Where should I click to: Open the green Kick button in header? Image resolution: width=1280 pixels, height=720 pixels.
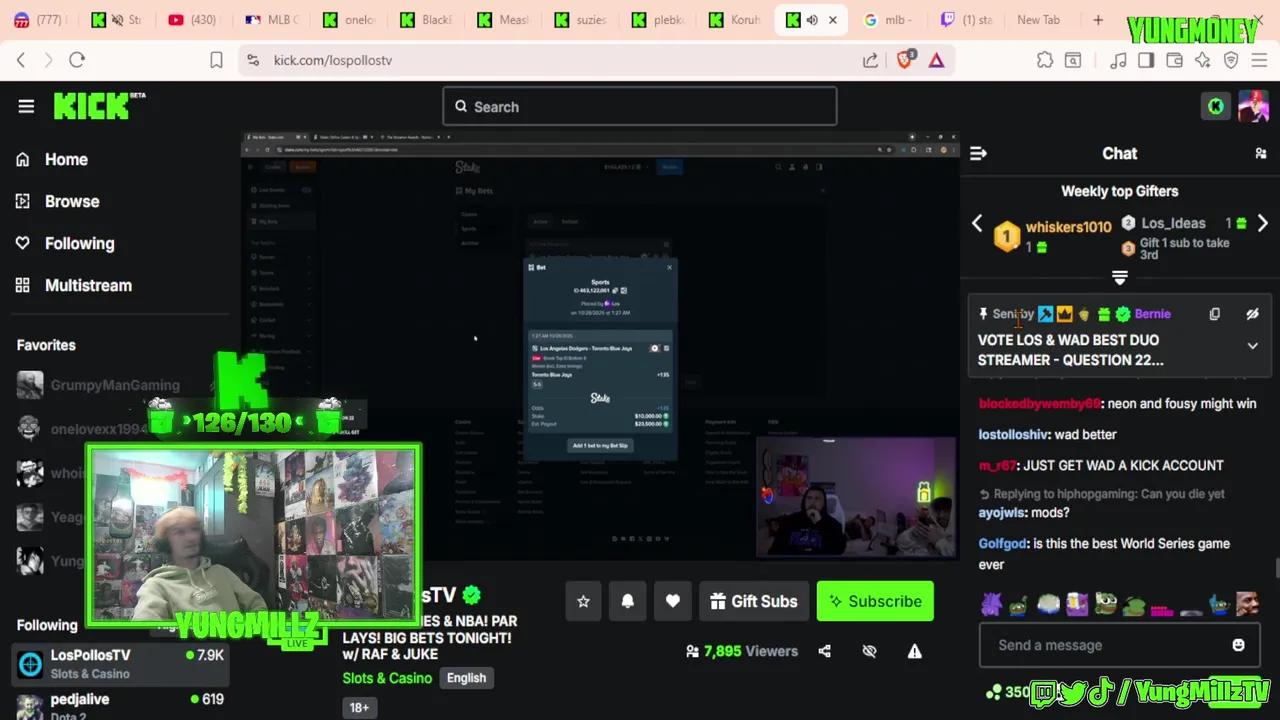pyautogui.click(x=1215, y=106)
